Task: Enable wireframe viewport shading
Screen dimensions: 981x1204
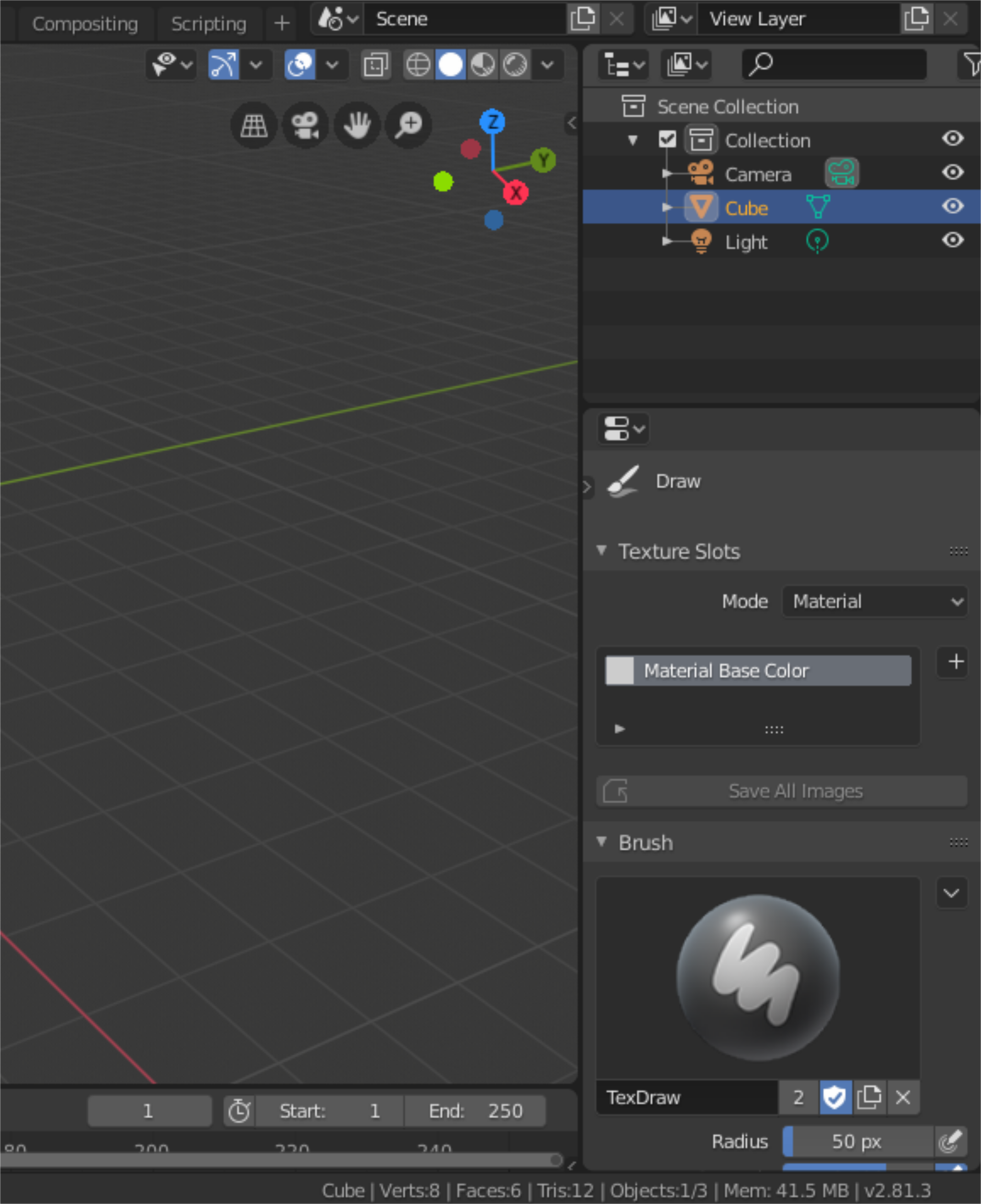Action: pos(418,64)
